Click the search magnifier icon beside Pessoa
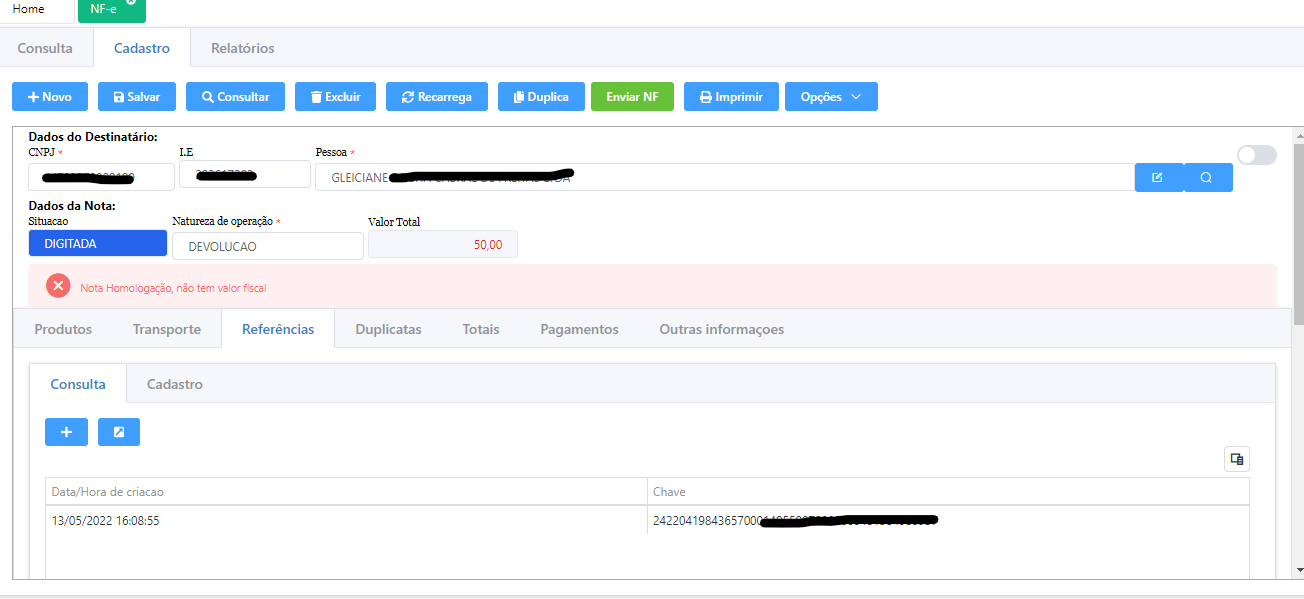 coord(1207,177)
